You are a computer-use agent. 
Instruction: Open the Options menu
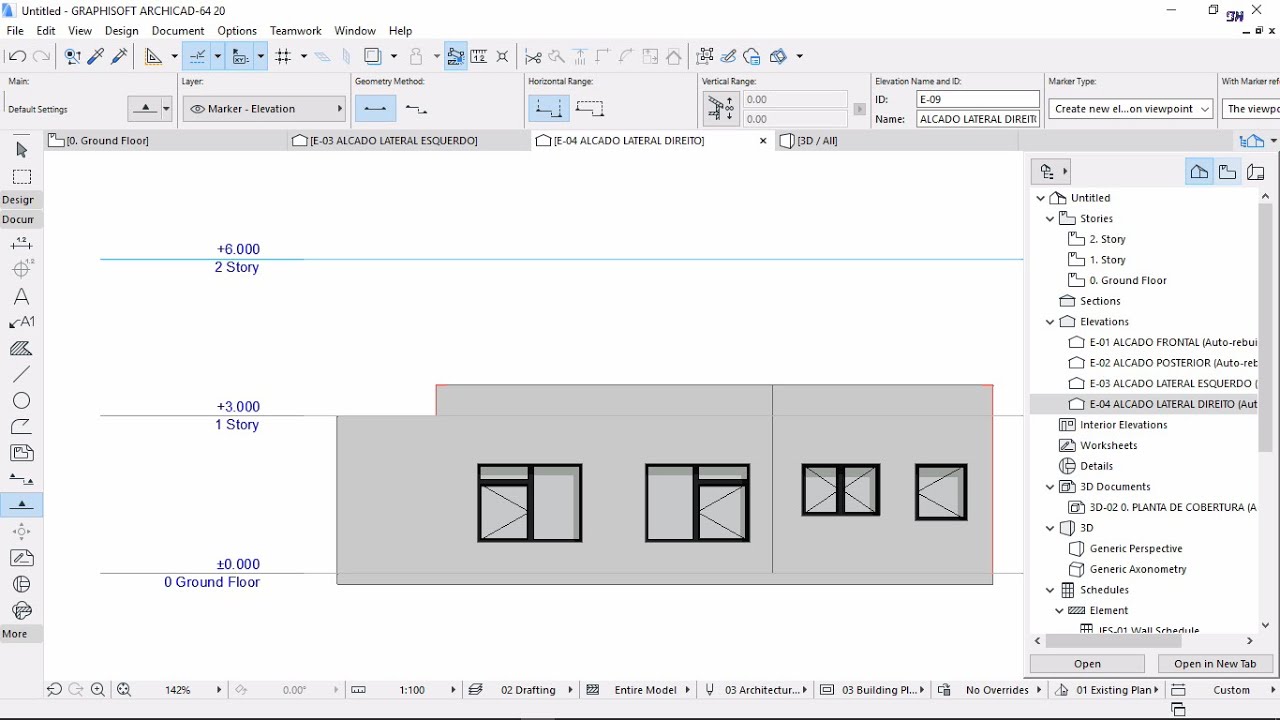237,31
